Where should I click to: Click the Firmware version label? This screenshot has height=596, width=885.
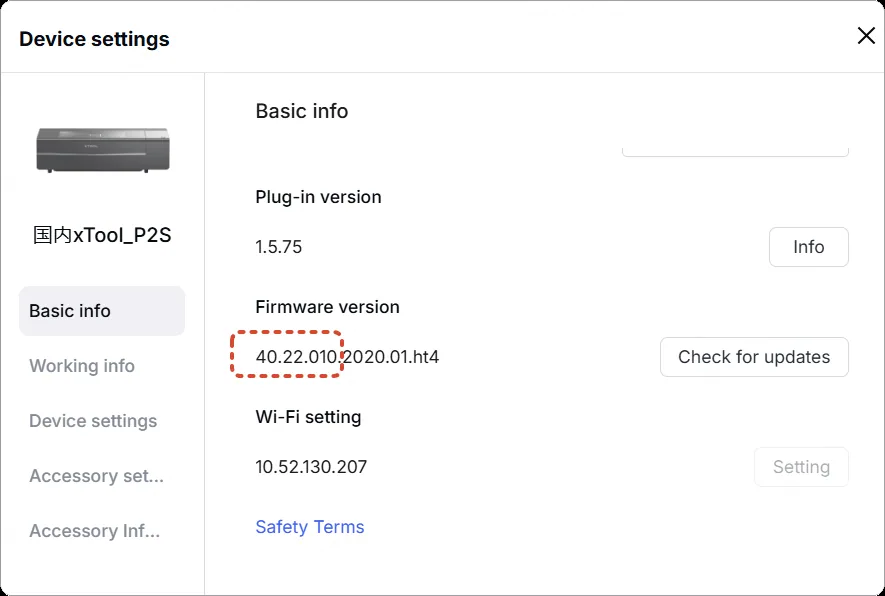327,306
